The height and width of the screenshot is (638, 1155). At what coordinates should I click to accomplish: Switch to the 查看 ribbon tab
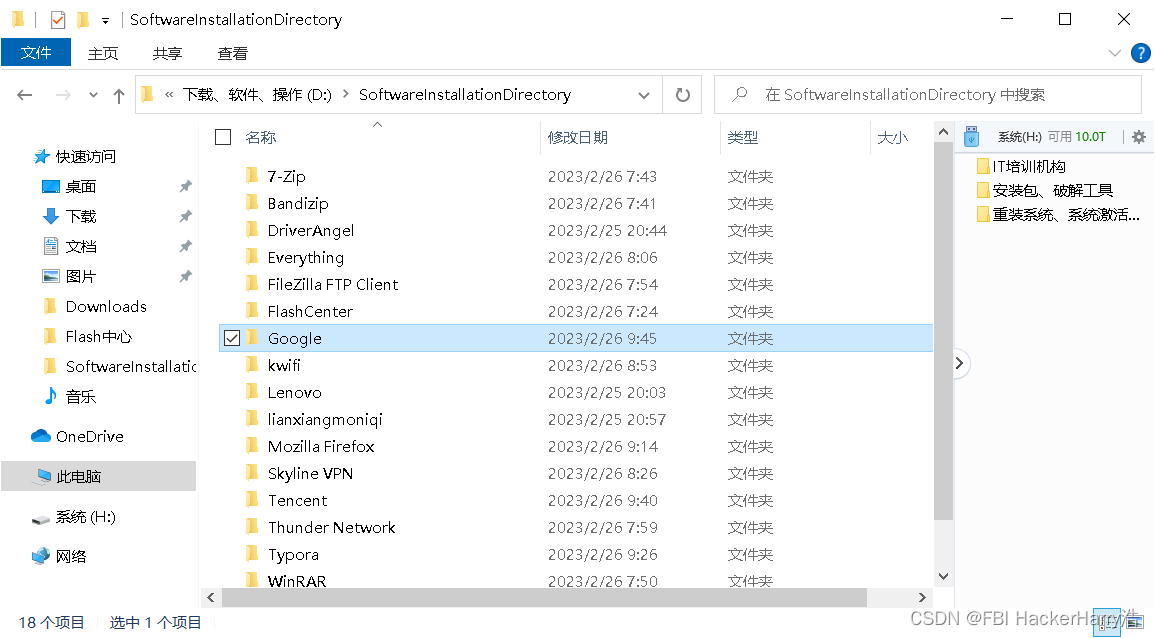pos(233,54)
